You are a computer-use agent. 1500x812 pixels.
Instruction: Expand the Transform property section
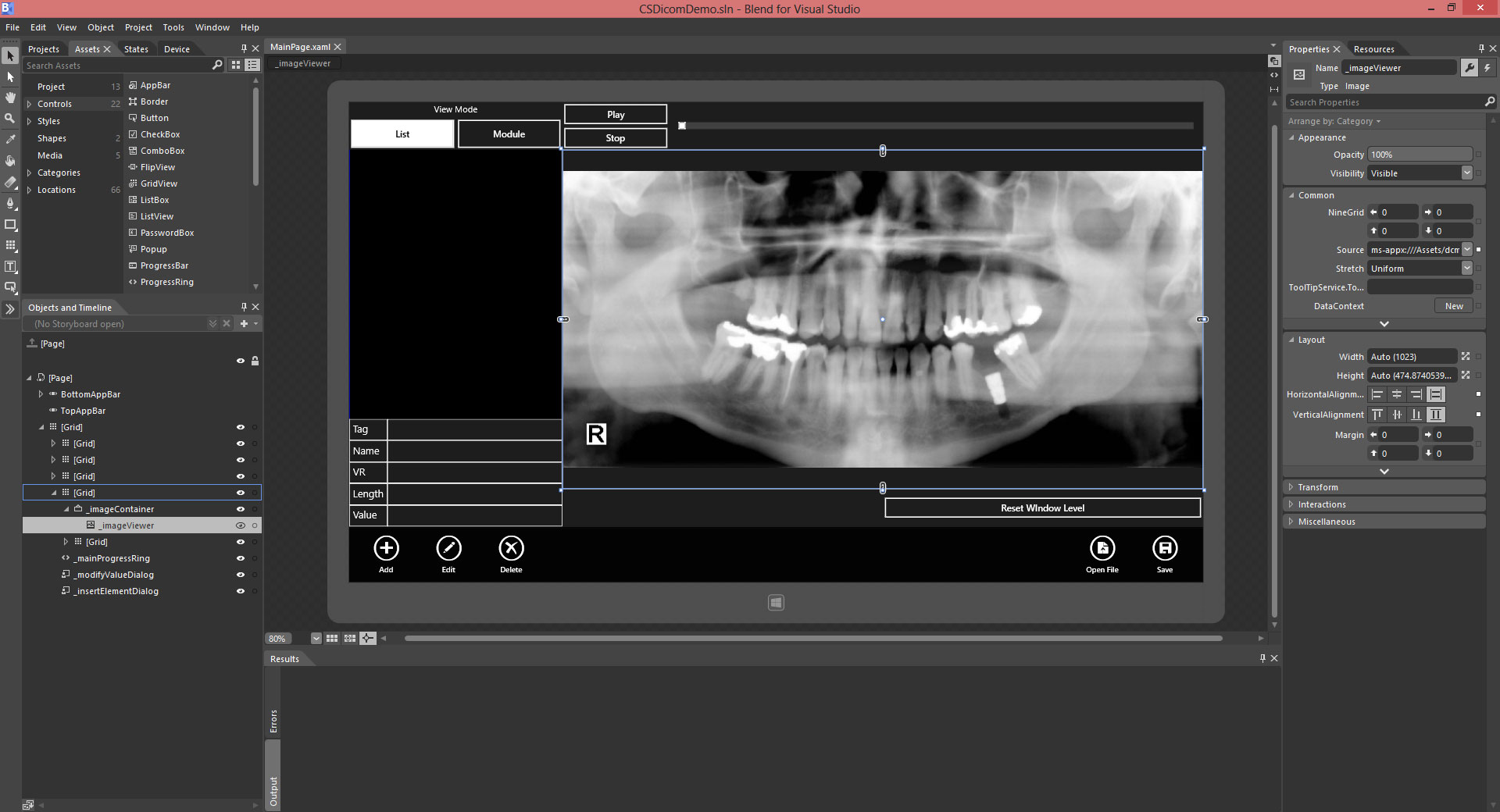point(1291,487)
